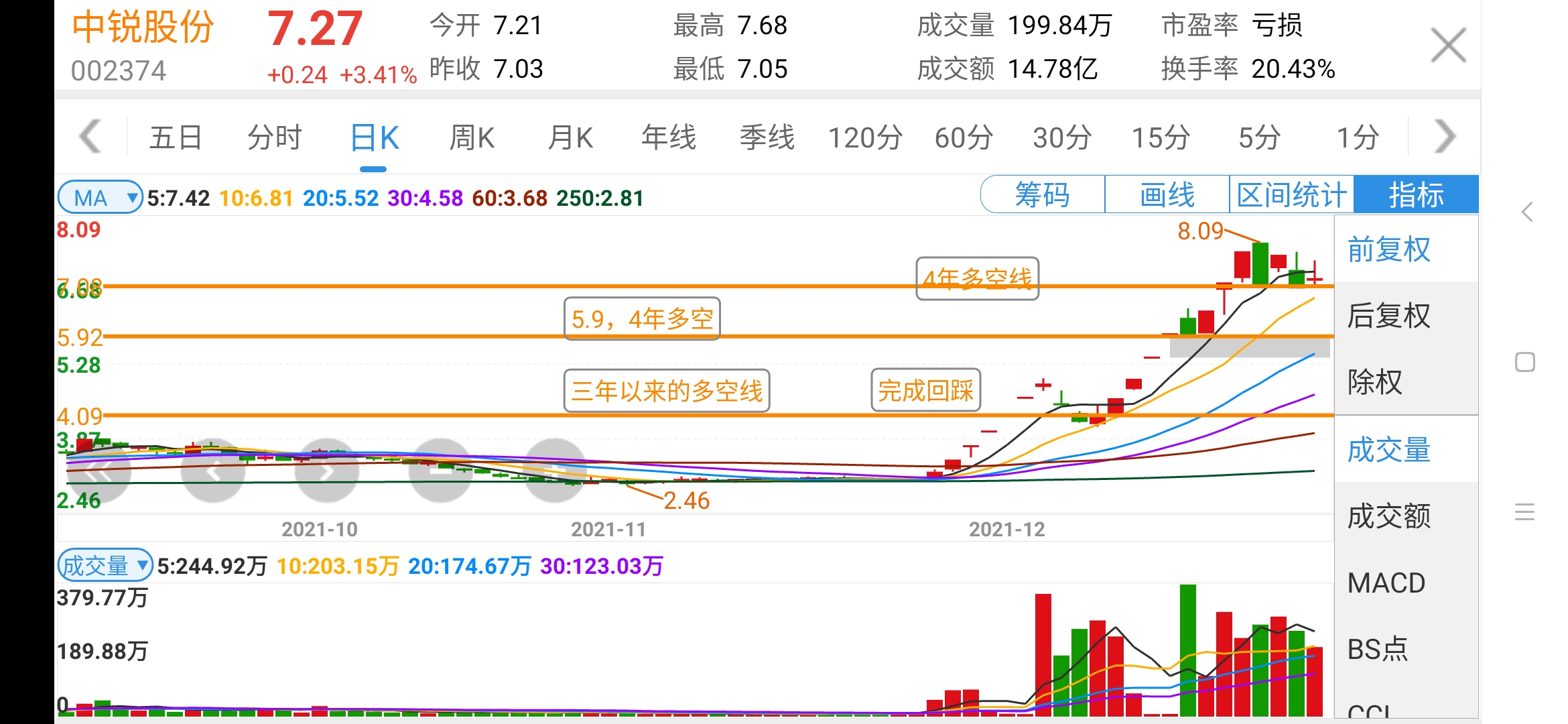Viewport: 1568px width, 724px height.
Task: Switch to the 120分 chart tab
Action: click(x=866, y=138)
